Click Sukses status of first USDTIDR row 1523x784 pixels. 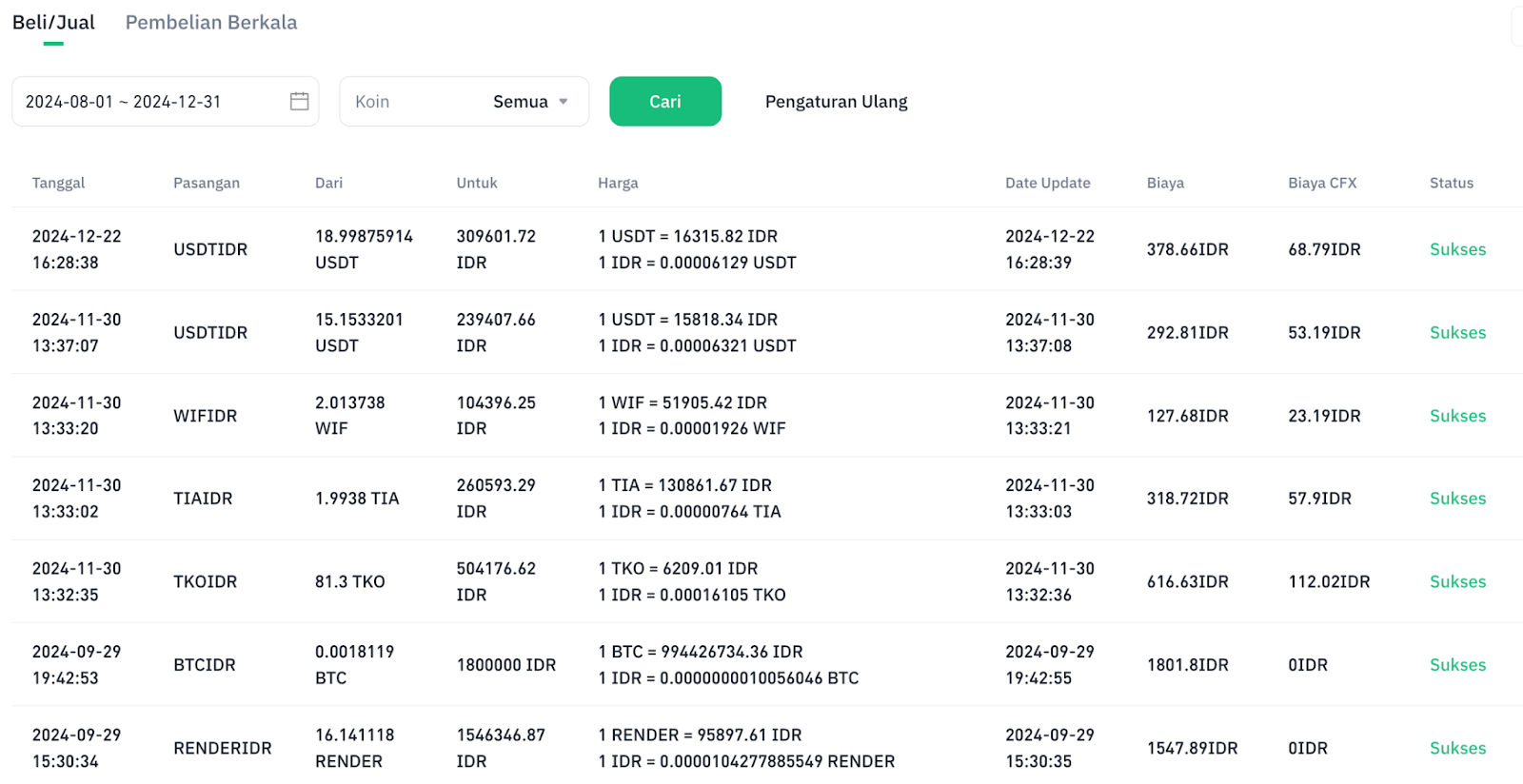coord(1457,249)
